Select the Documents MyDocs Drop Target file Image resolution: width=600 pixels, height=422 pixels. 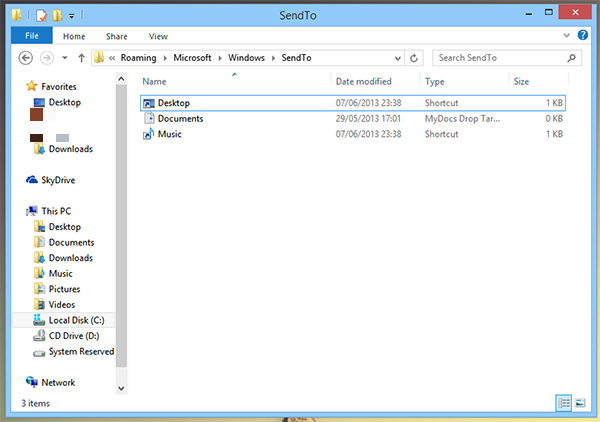click(180, 118)
